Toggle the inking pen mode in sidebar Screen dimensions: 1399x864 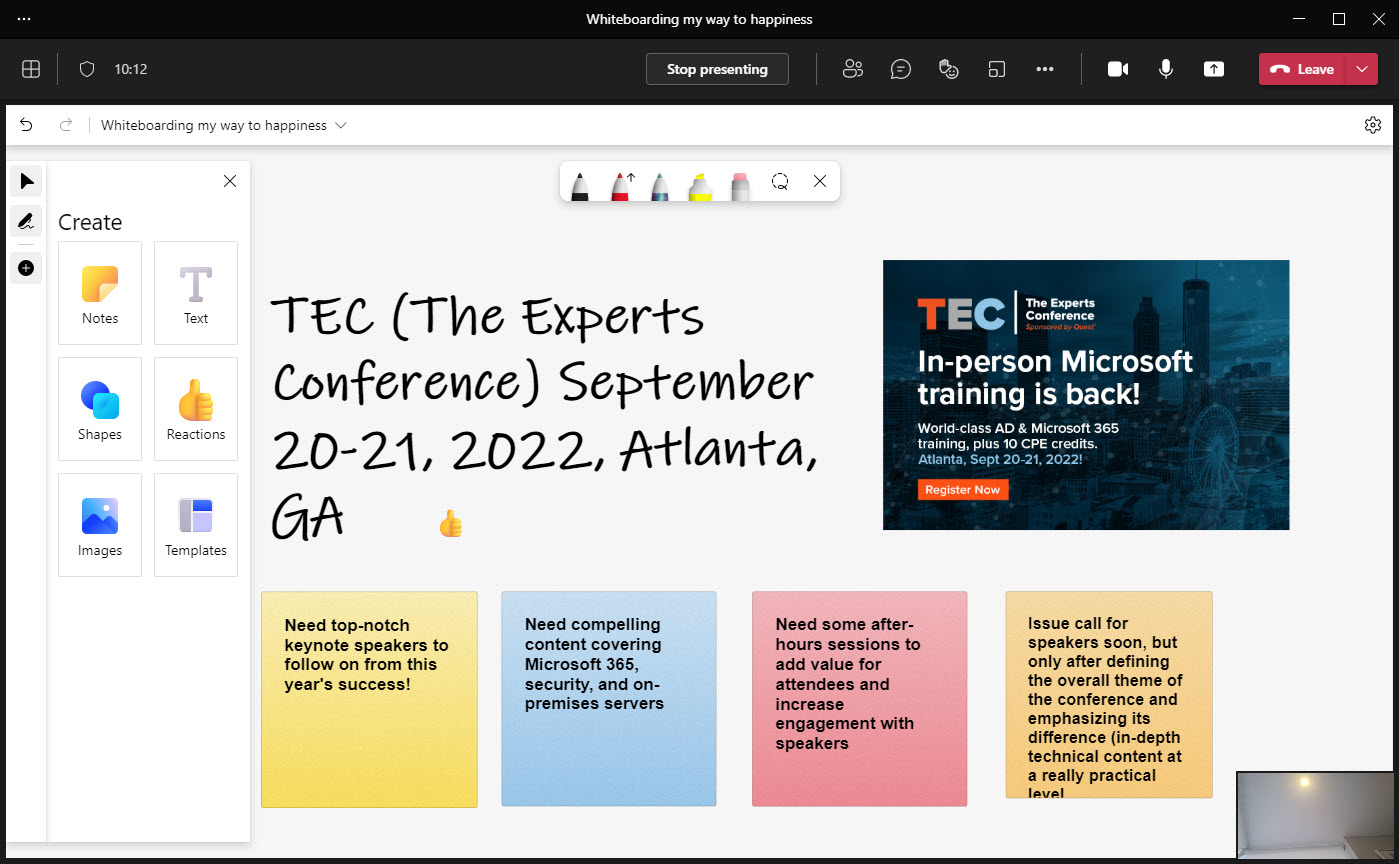point(26,222)
